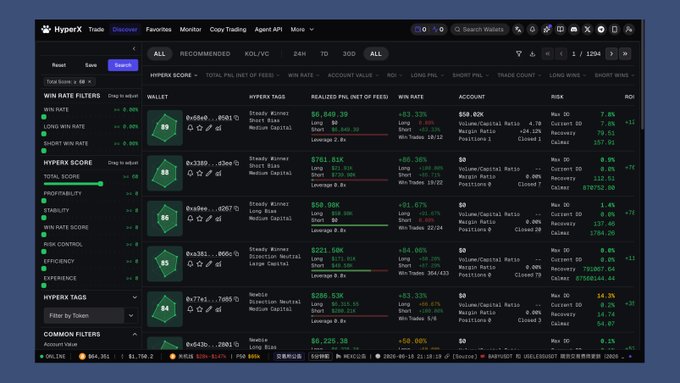
Task: Select the Recommended wallets tab
Action: coord(205,54)
